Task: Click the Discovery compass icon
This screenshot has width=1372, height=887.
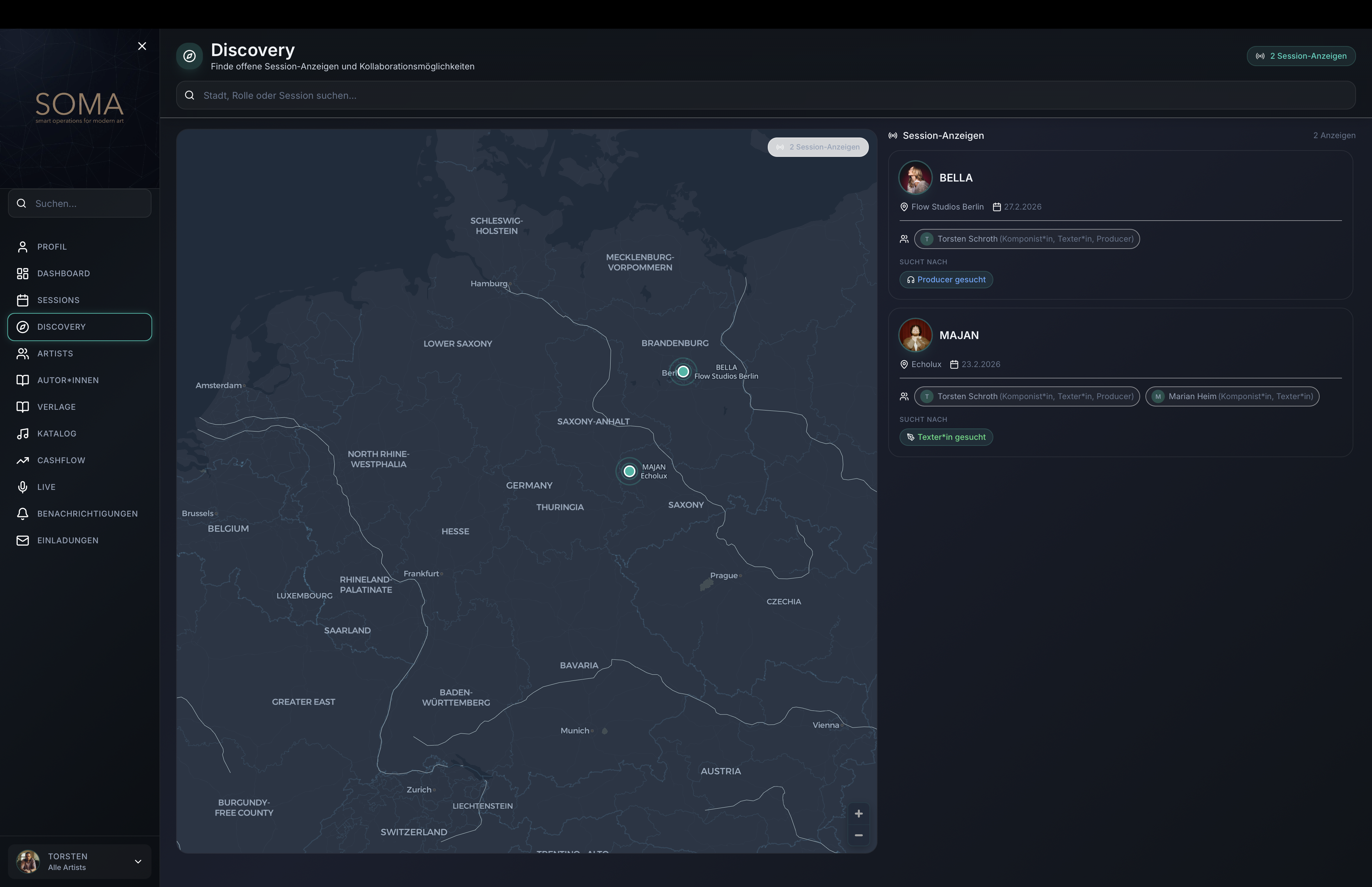Action: pos(23,327)
